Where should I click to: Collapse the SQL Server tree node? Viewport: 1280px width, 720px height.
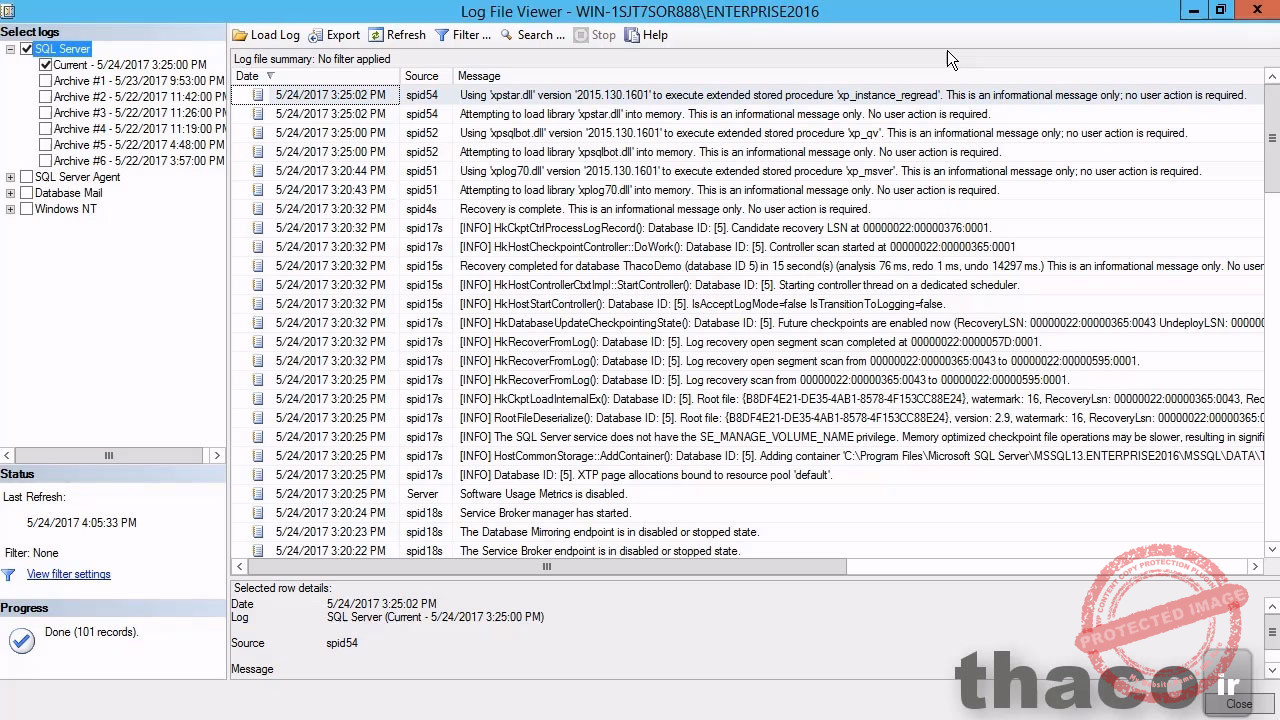10,48
